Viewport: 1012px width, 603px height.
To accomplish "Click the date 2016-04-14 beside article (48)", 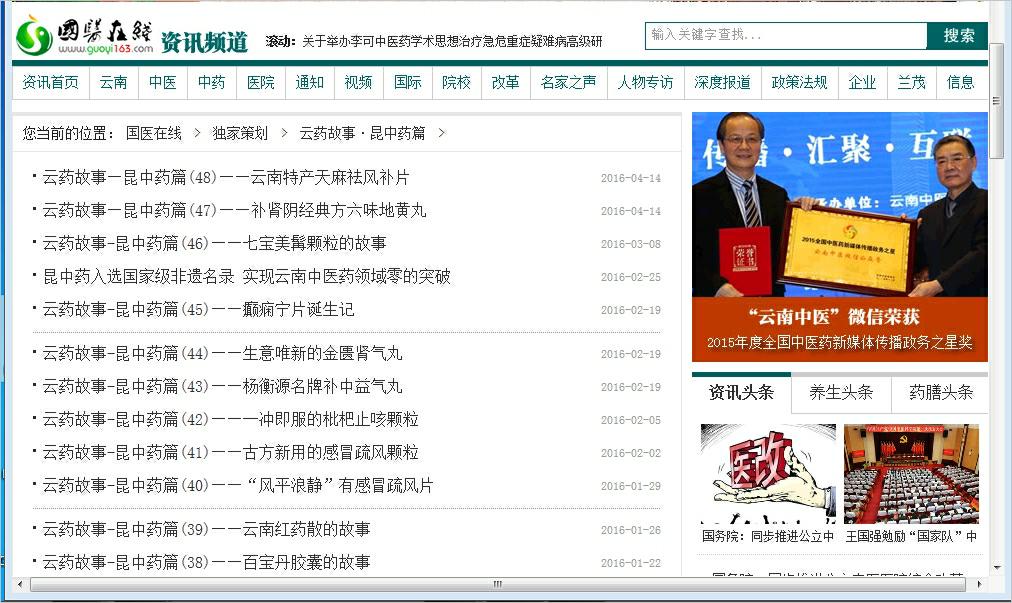I will [631, 178].
